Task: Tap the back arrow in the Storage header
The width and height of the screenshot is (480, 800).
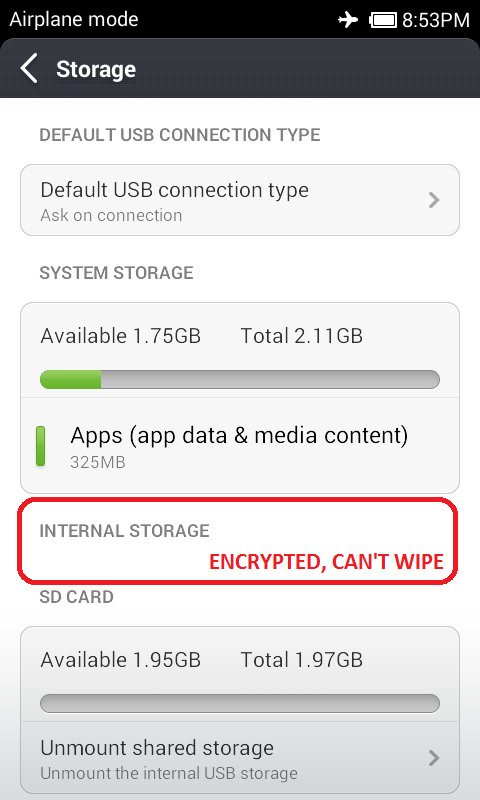Action: point(29,69)
